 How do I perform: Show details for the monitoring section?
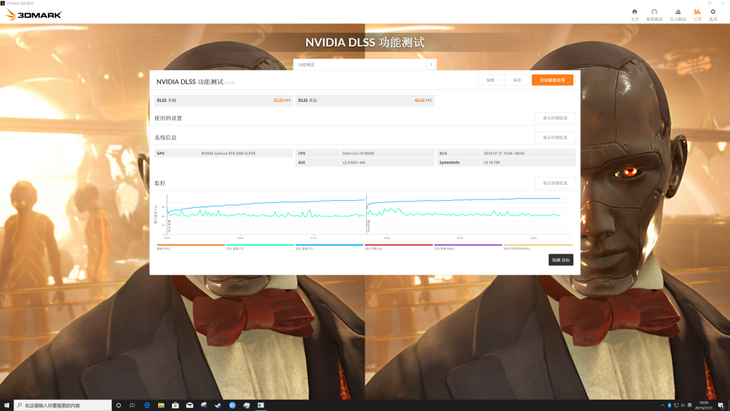[555, 183]
